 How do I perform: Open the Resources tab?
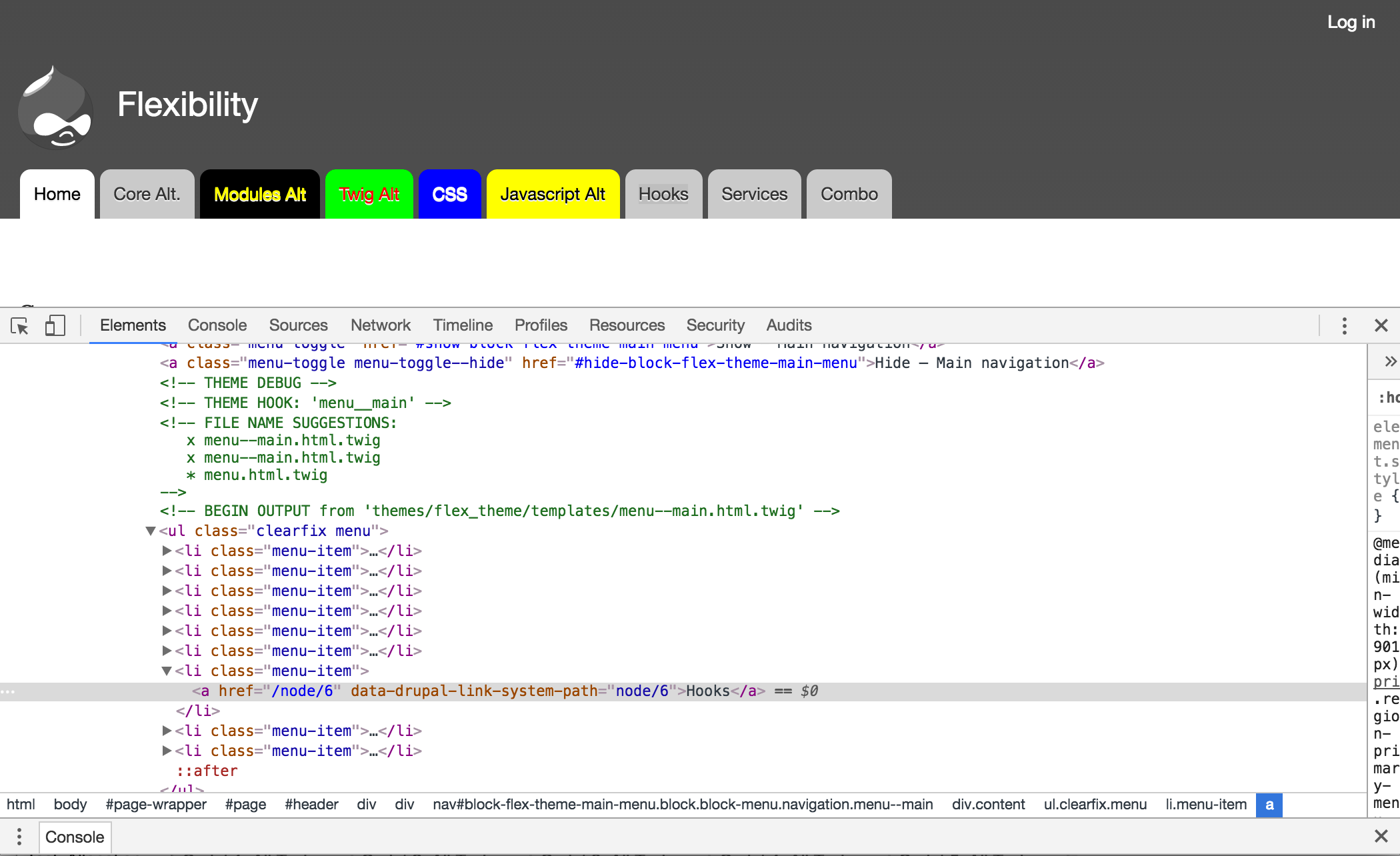[x=627, y=325]
